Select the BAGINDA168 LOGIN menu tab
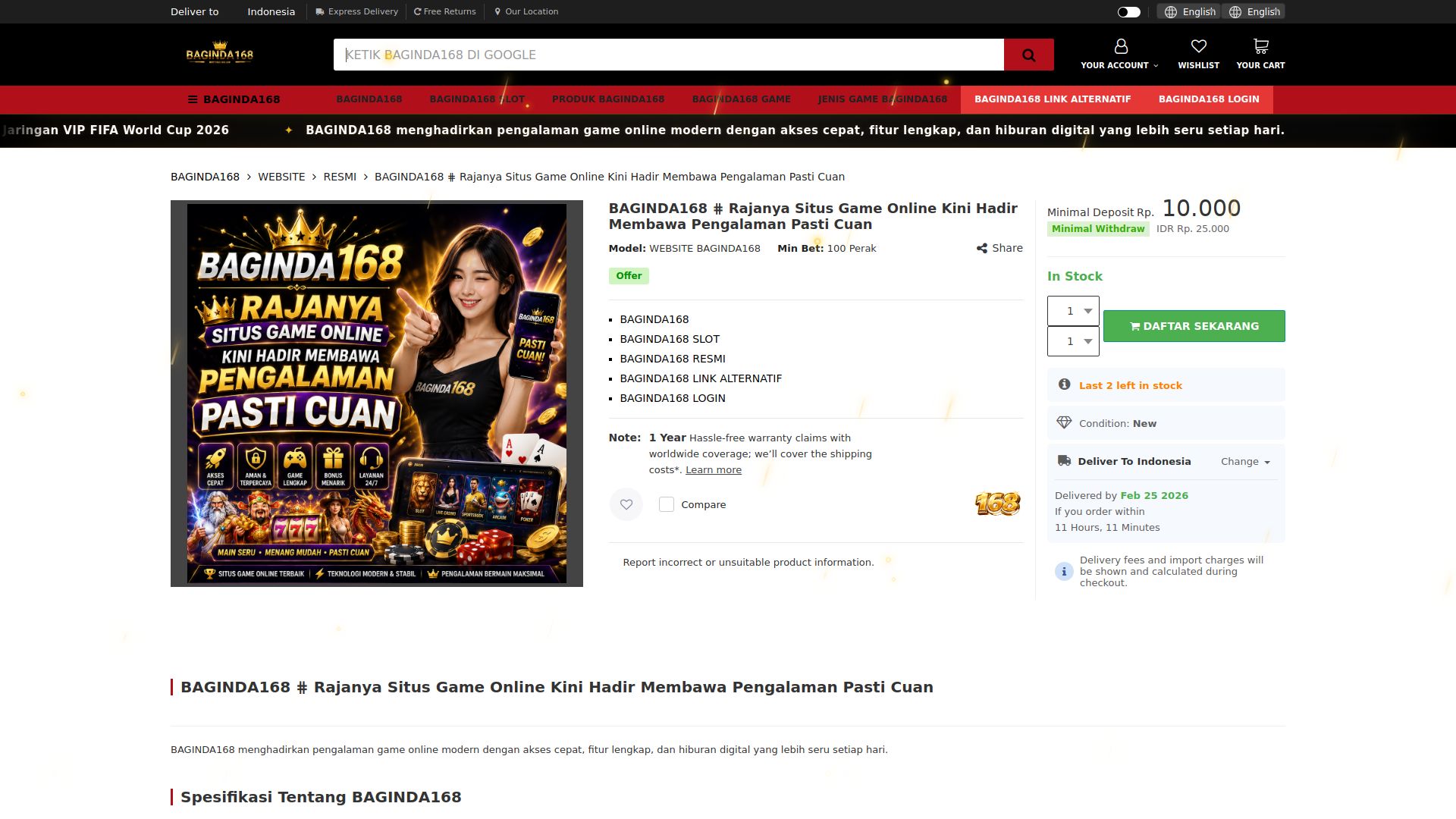 (1208, 99)
